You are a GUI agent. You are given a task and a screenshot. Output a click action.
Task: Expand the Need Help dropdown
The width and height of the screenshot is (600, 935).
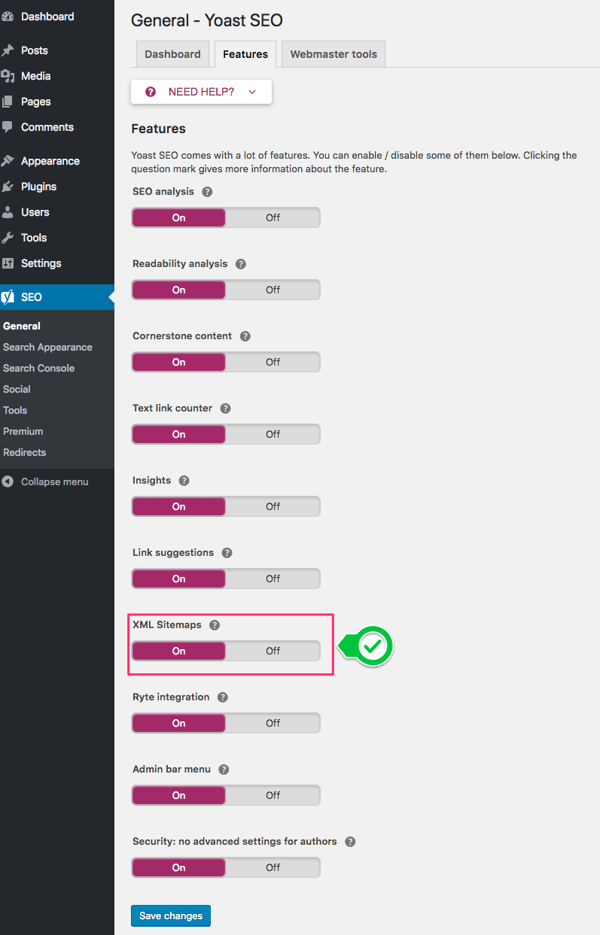click(201, 92)
